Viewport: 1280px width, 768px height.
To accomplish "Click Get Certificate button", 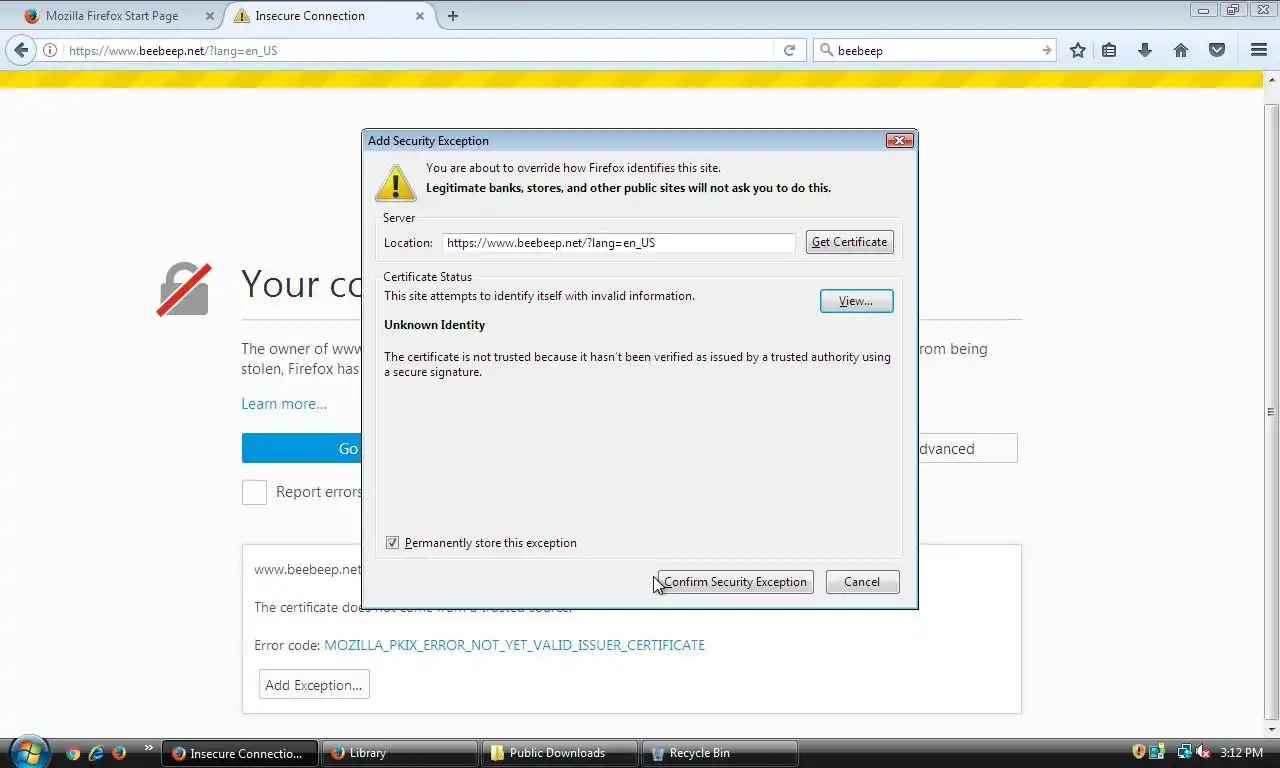I will pyautogui.click(x=849, y=242).
